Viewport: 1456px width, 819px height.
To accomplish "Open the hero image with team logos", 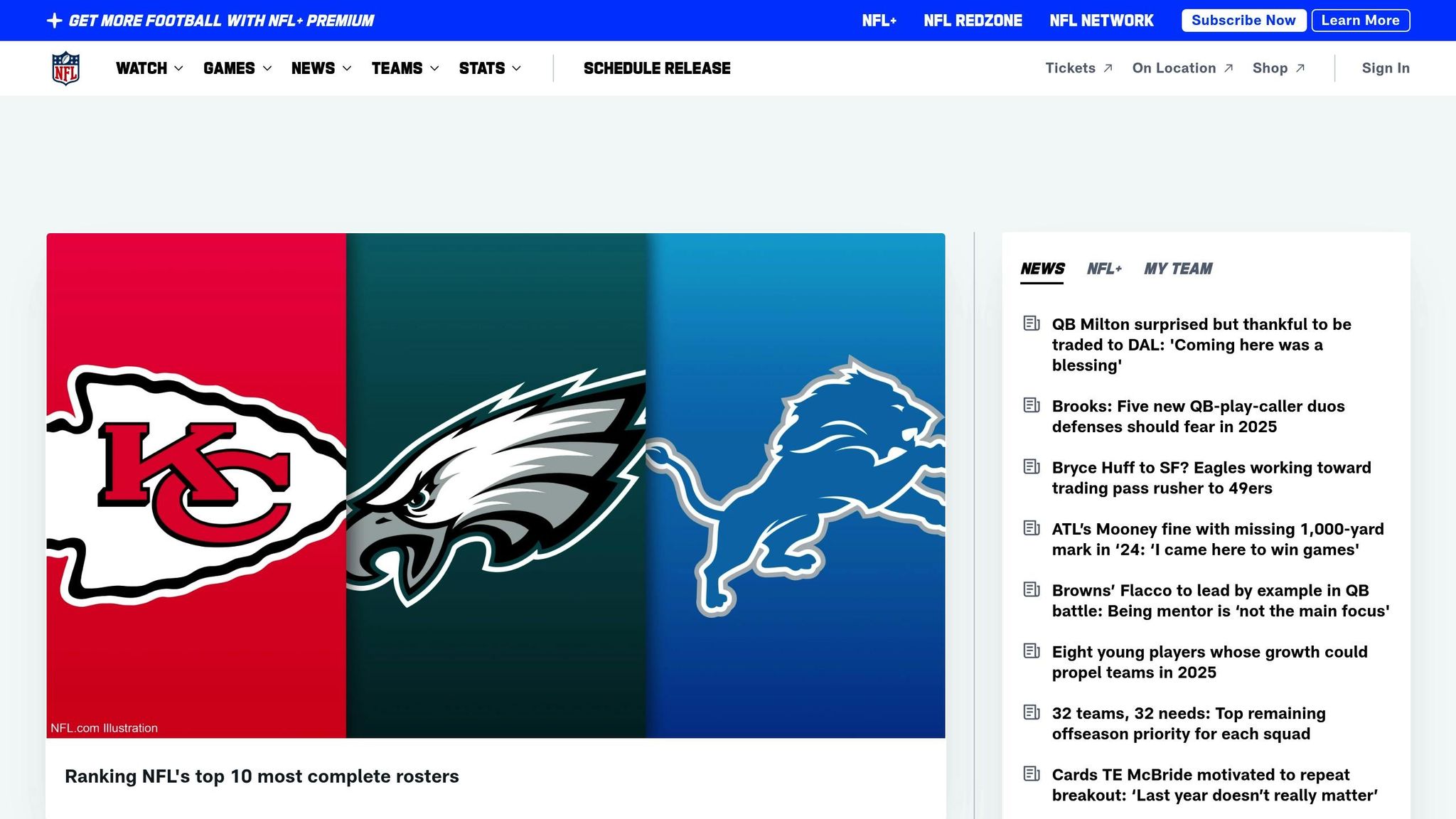I will [x=496, y=486].
